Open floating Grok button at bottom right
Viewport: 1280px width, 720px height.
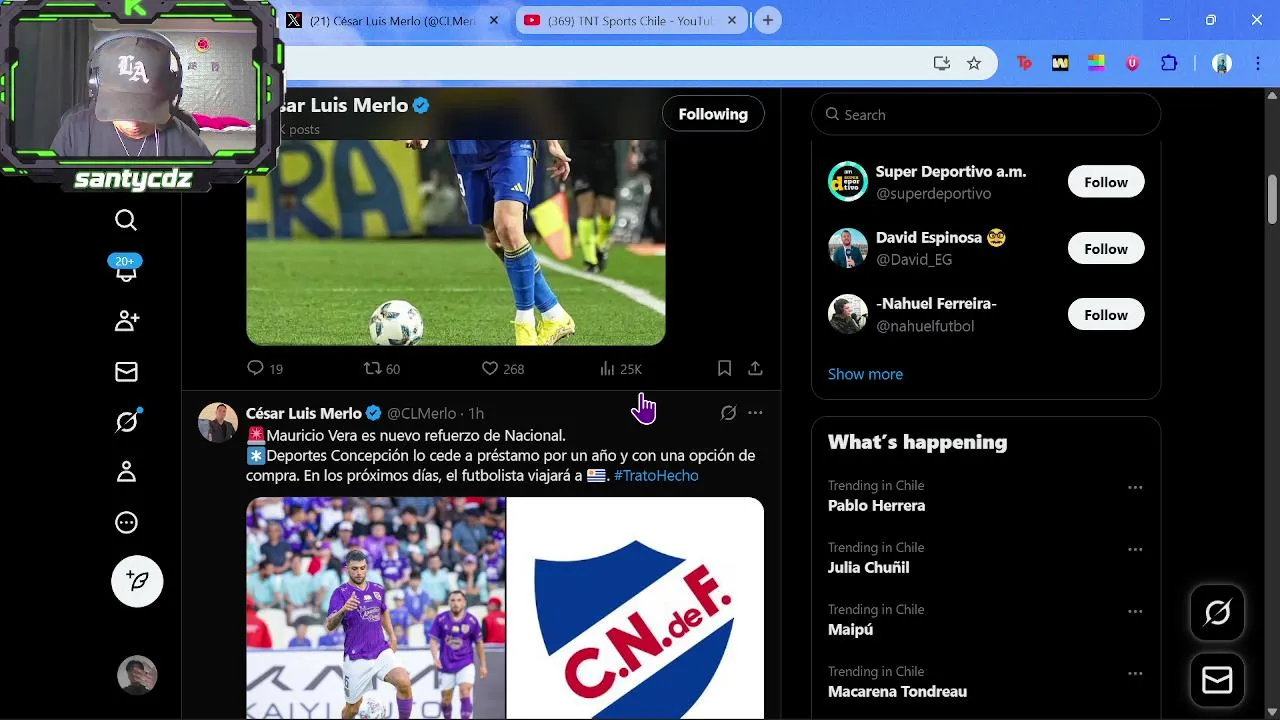tap(1217, 613)
